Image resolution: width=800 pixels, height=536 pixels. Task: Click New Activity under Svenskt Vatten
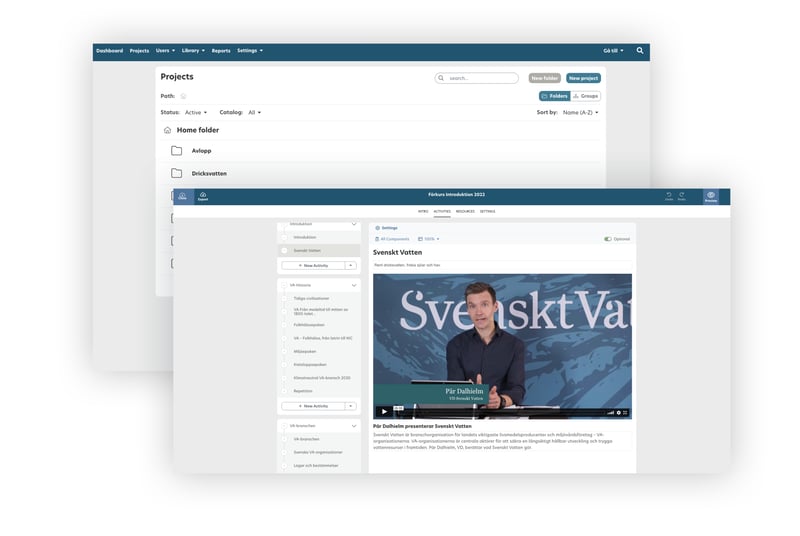(313, 266)
